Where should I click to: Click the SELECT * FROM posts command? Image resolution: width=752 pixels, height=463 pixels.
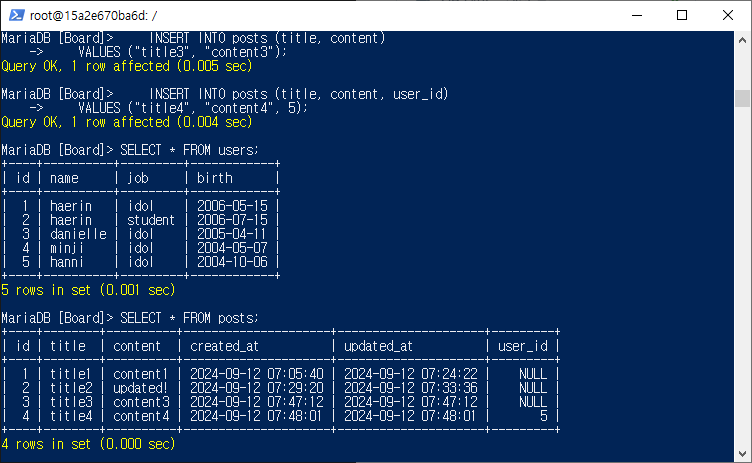tap(189, 318)
